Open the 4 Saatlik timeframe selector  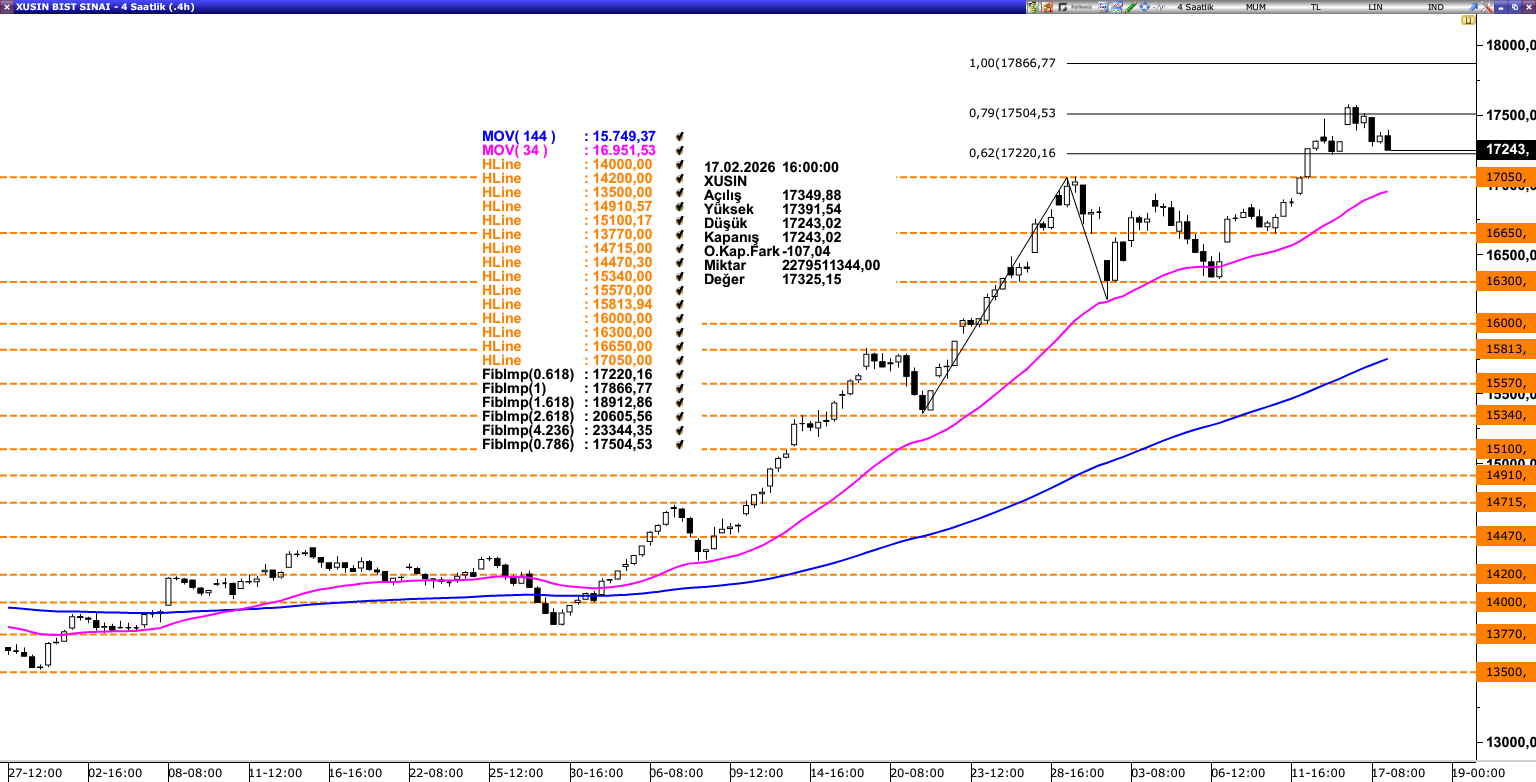[1195, 7]
